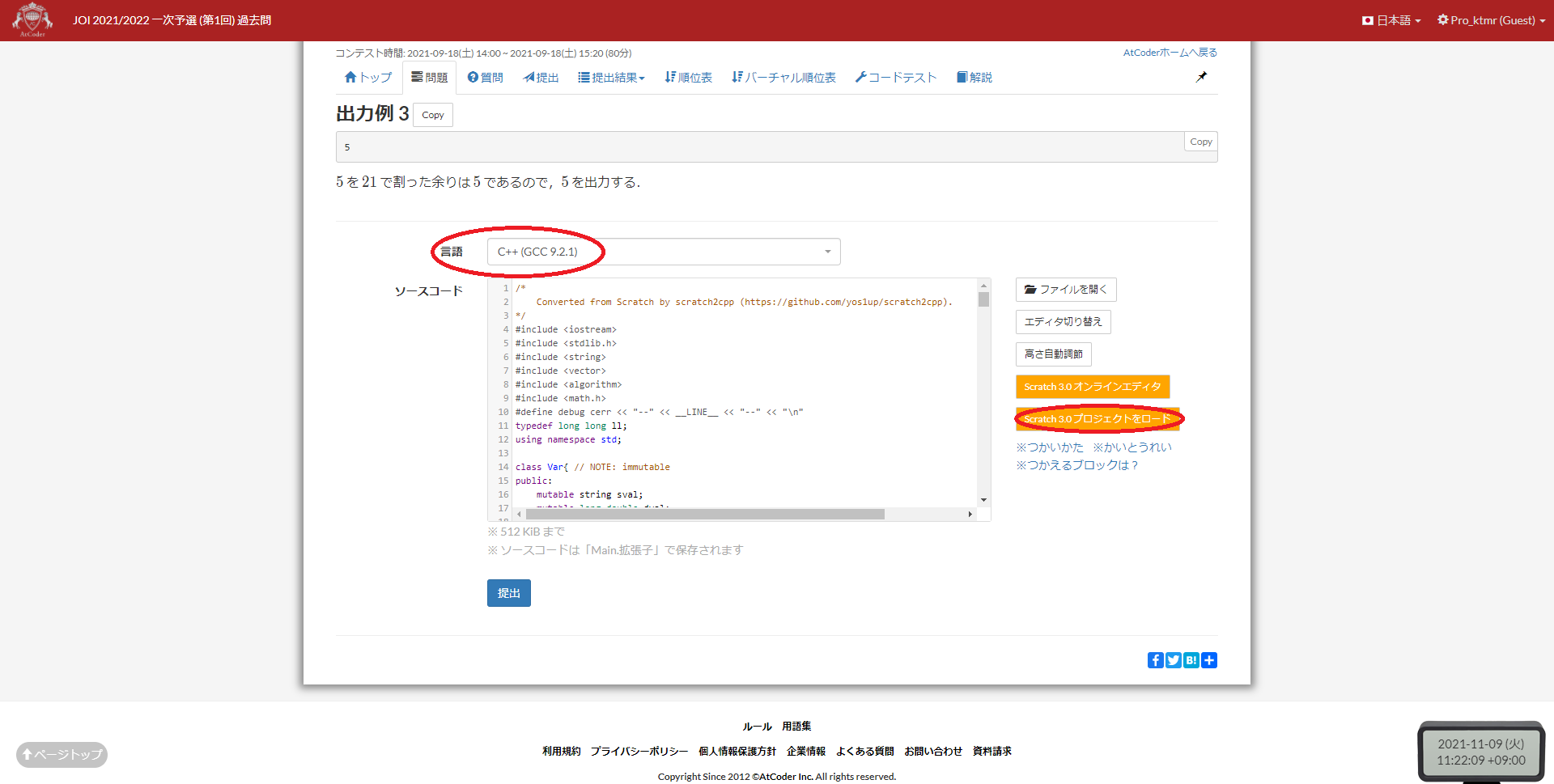Click Scratch 3.0 プロジェクトをロード button
This screenshot has height=784, width=1554.
(1098, 419)
